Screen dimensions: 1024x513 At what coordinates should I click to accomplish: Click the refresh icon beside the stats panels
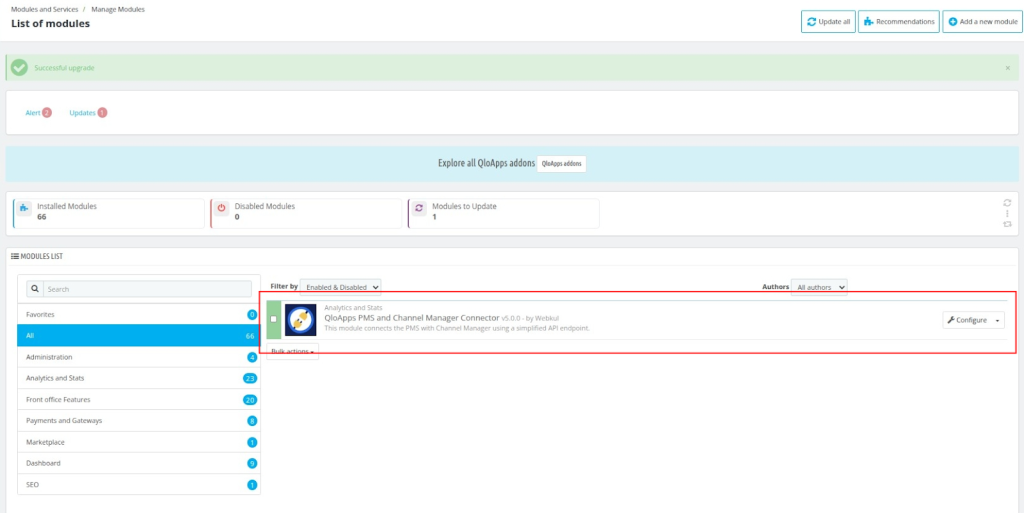pos(1007,203)
